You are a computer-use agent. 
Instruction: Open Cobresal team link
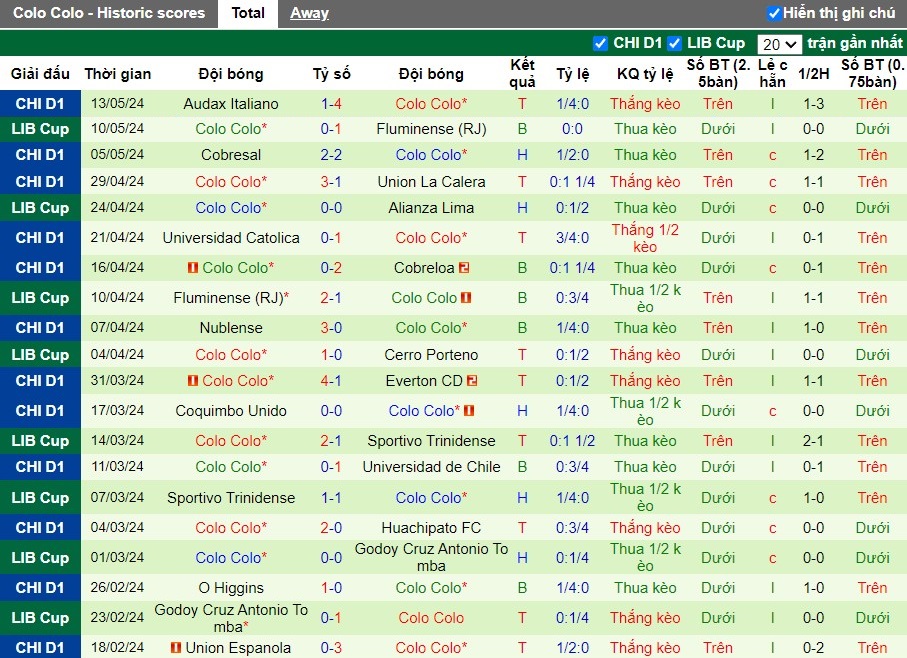231,155
